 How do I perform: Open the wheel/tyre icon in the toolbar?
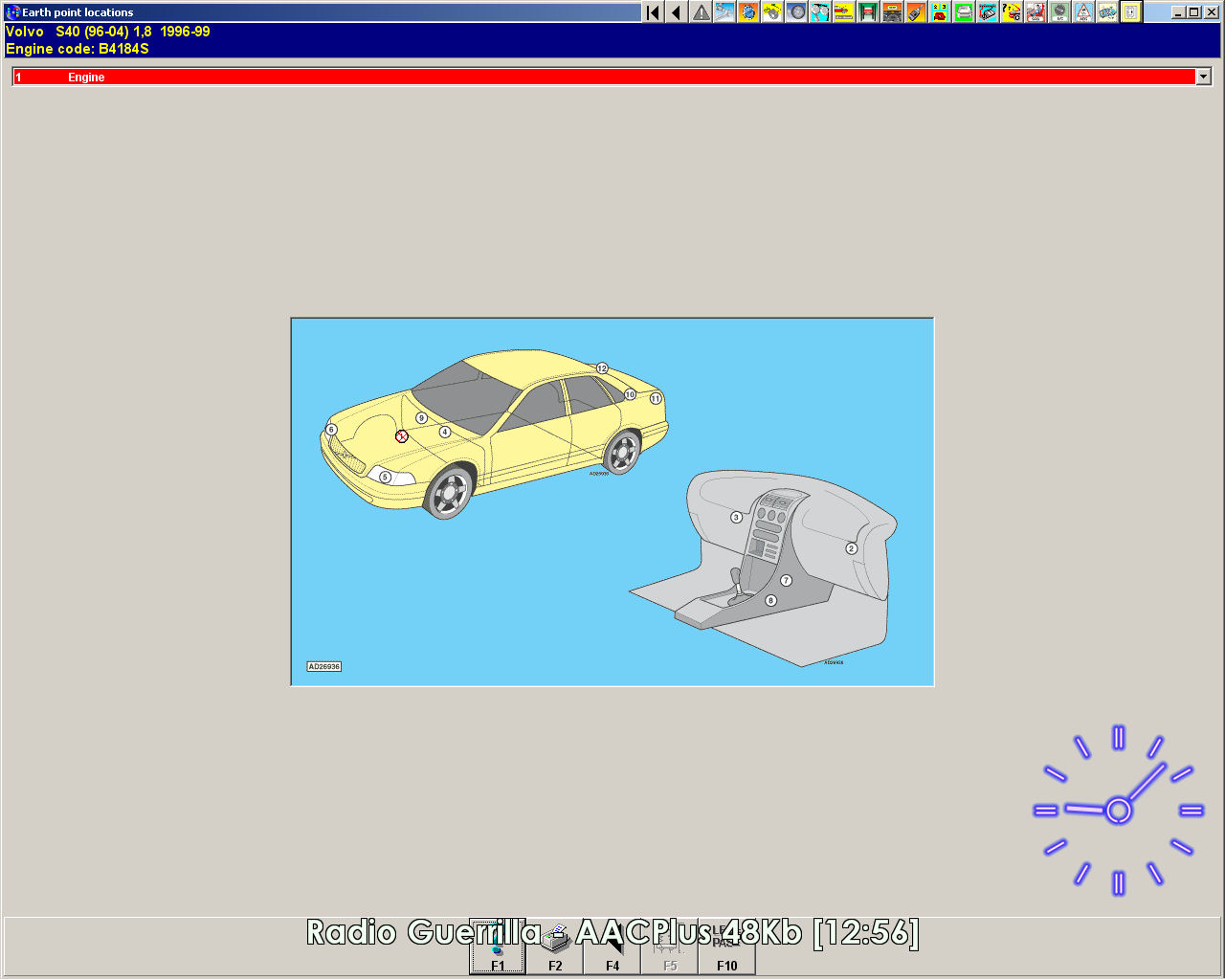pos(796,12)
